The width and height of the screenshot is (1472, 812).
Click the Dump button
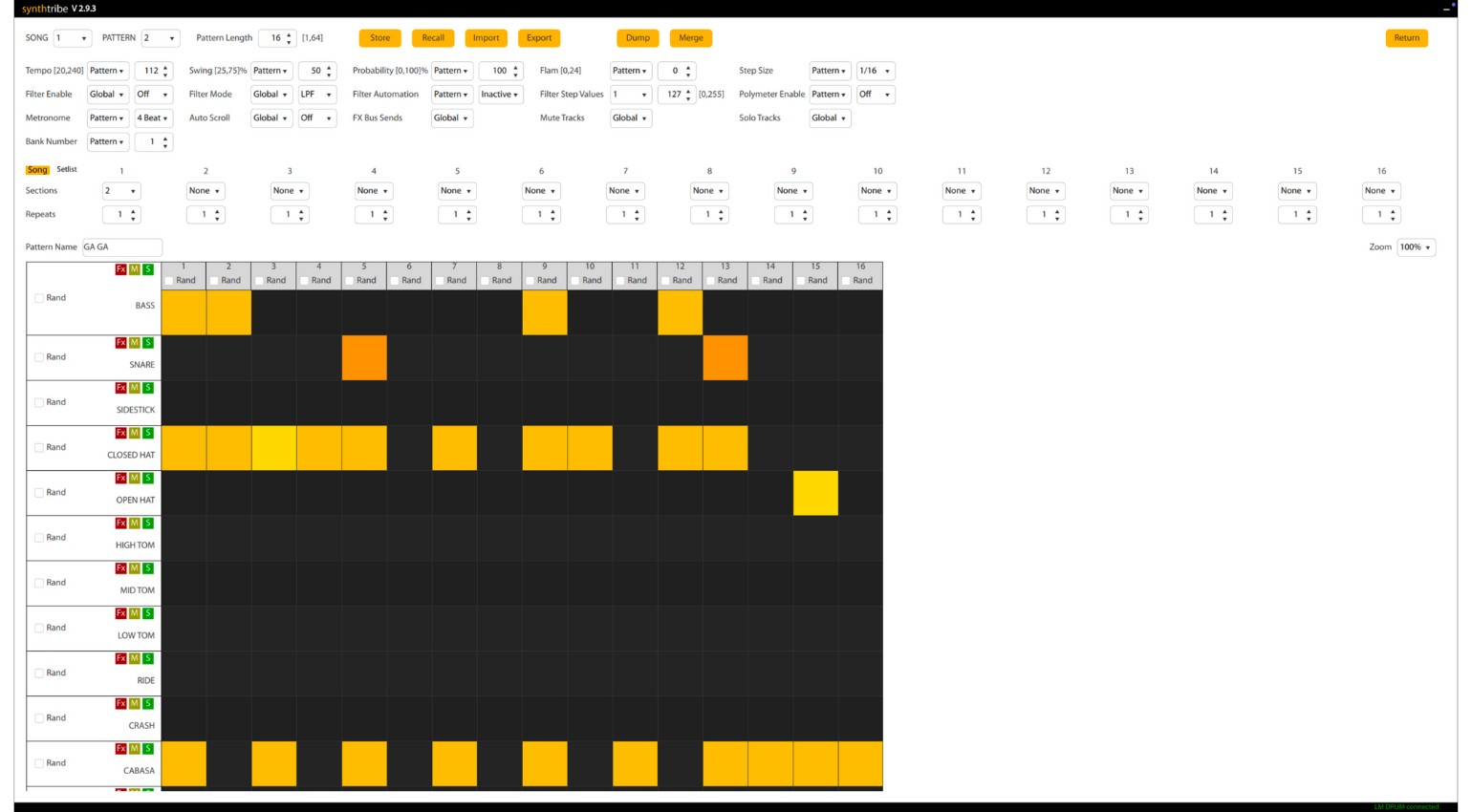point(638,38)
